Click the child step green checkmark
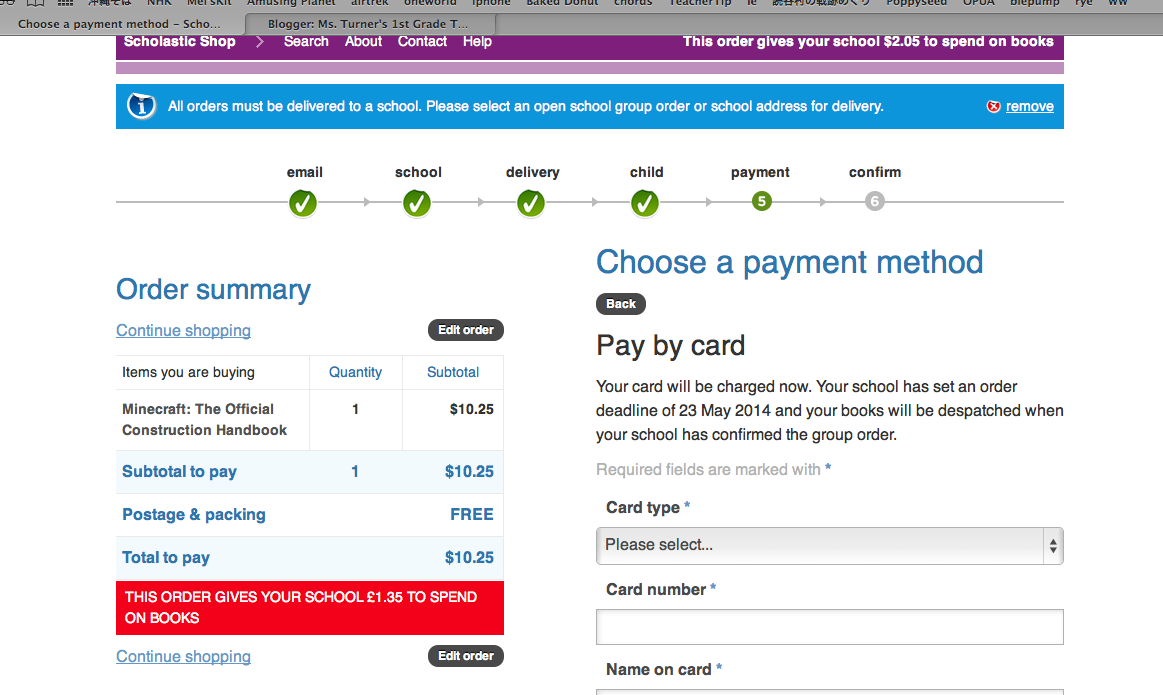 (x=645, y=202)
